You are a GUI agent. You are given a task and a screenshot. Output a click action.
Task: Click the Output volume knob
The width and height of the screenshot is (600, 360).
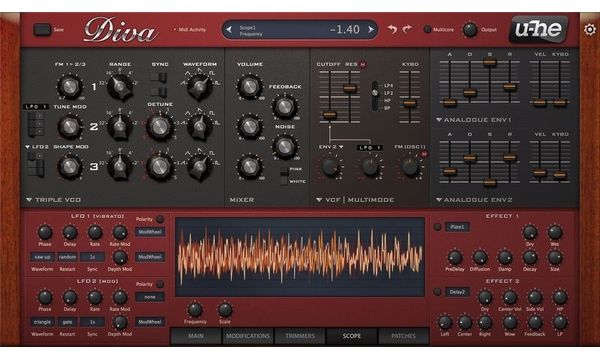click(470, 29)
